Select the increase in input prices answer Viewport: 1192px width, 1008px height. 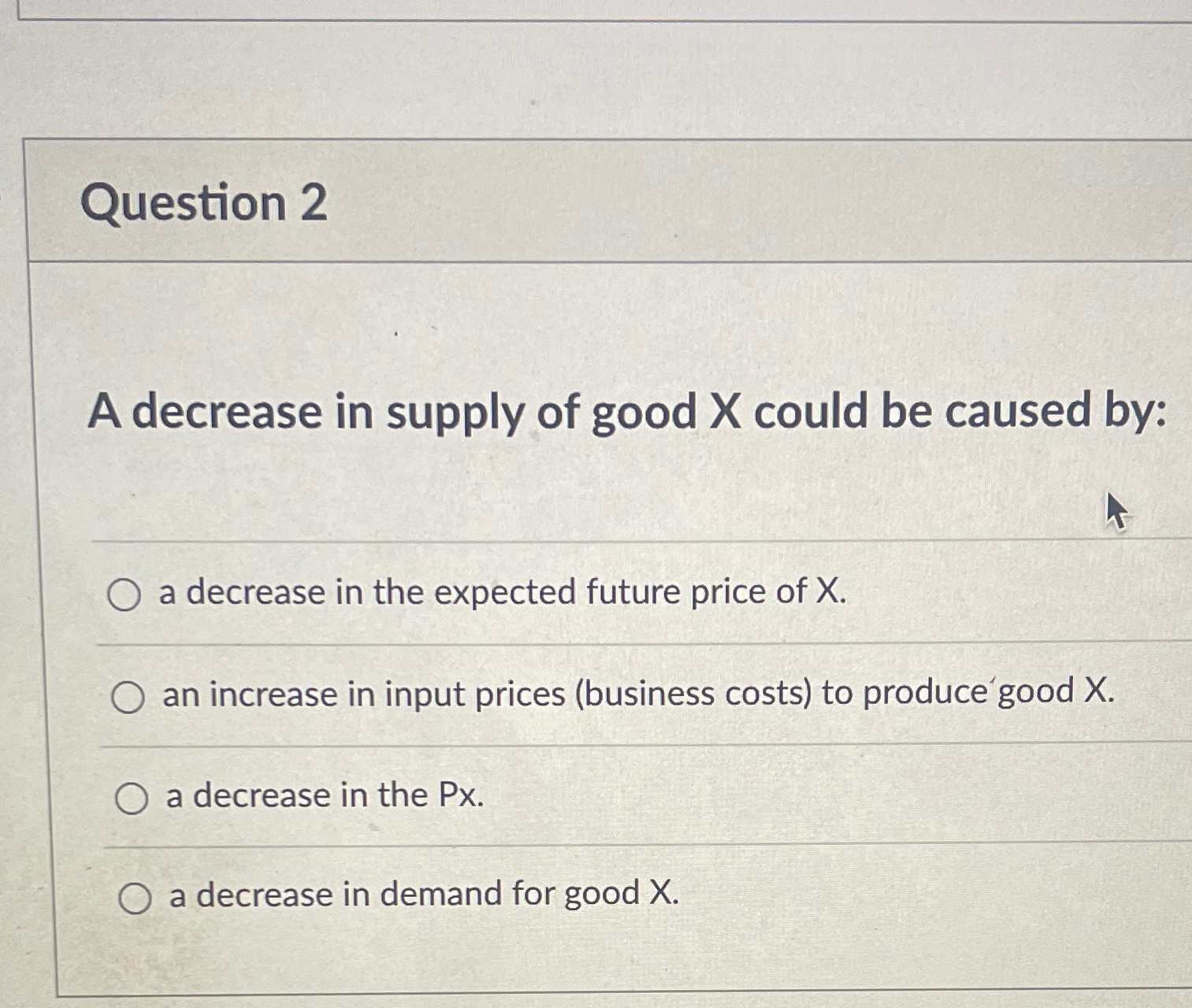128,696
